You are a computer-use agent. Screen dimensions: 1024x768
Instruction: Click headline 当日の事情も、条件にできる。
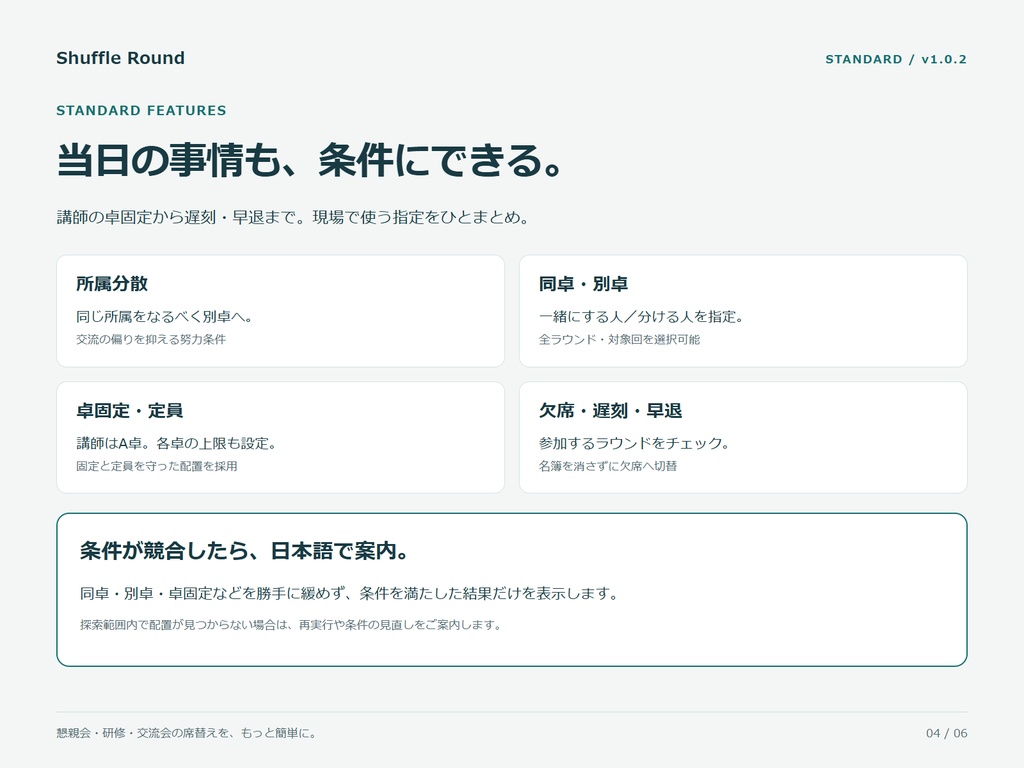310,160
